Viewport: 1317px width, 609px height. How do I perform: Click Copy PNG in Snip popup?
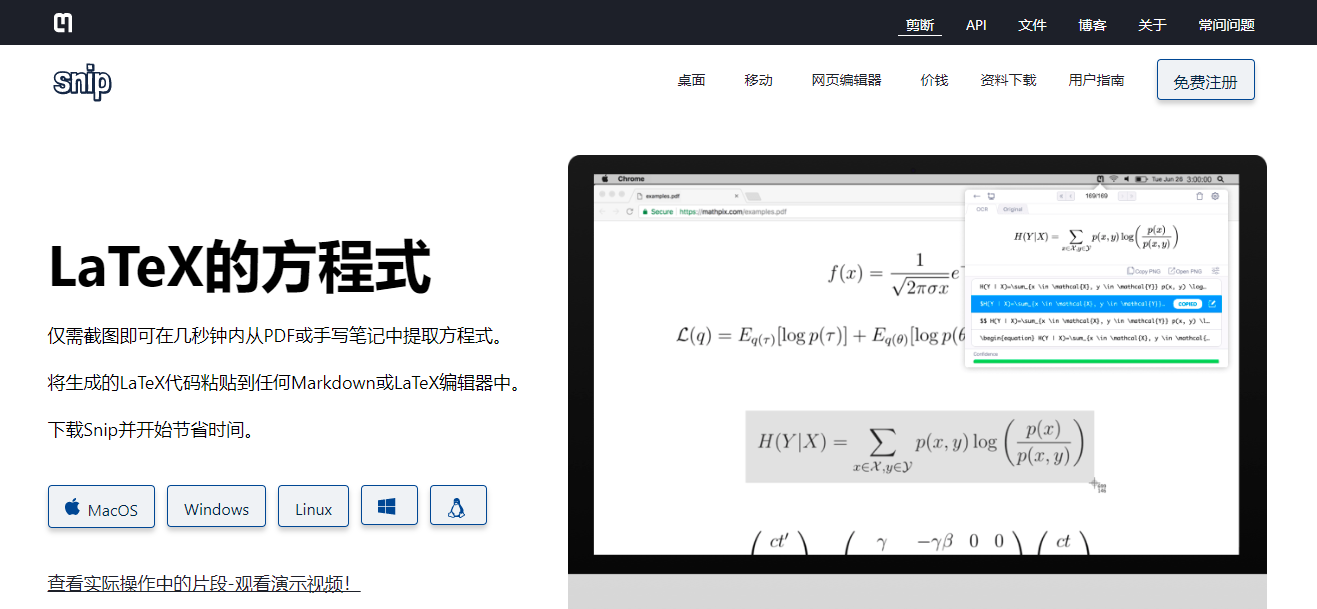click(1143, 271)
